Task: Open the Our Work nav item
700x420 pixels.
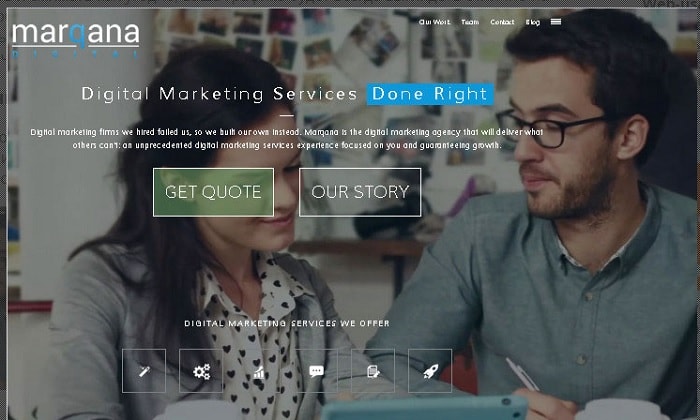Action: coord(435,22)
